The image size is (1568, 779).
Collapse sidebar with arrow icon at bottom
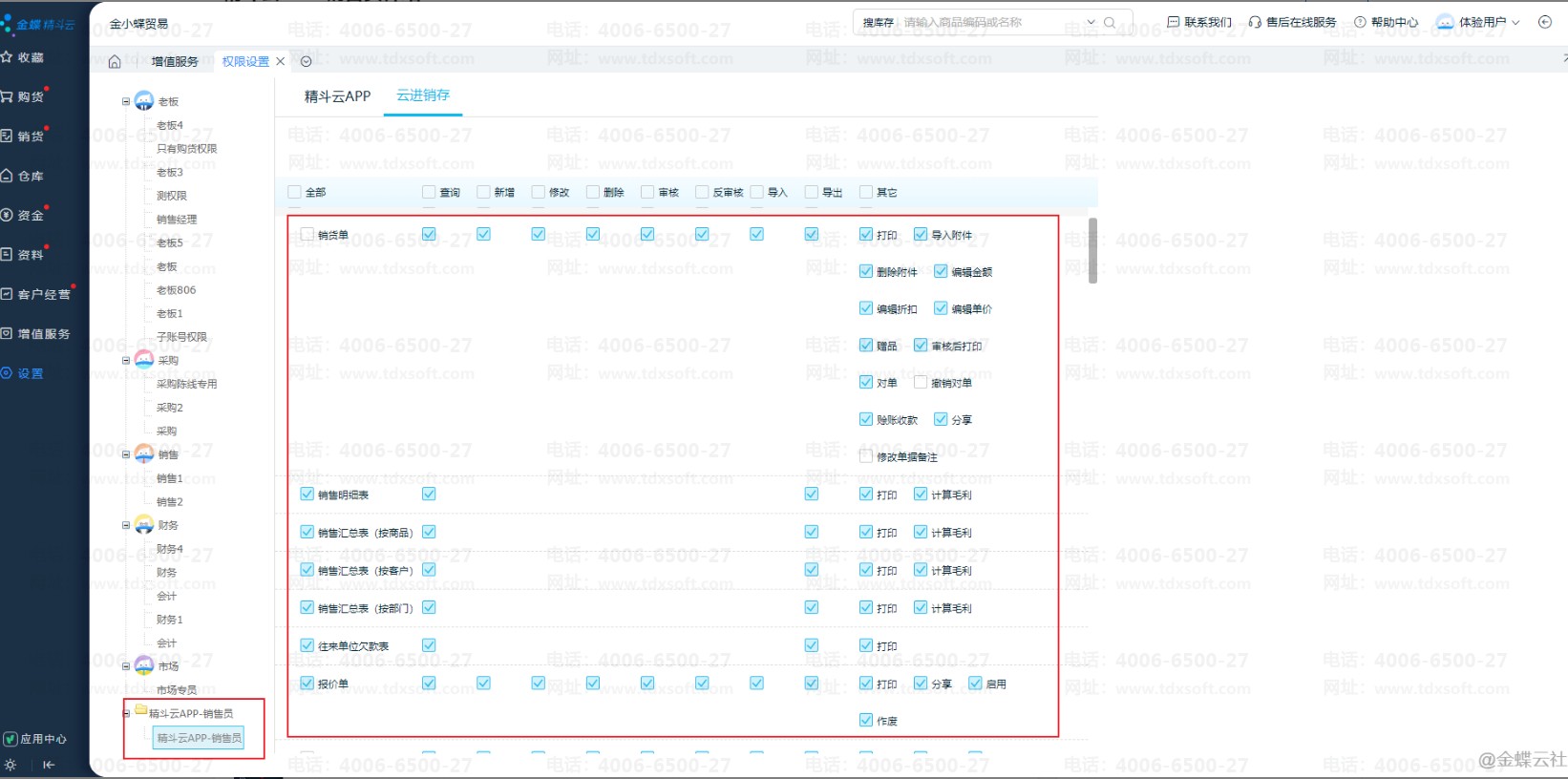coord(49,765)
